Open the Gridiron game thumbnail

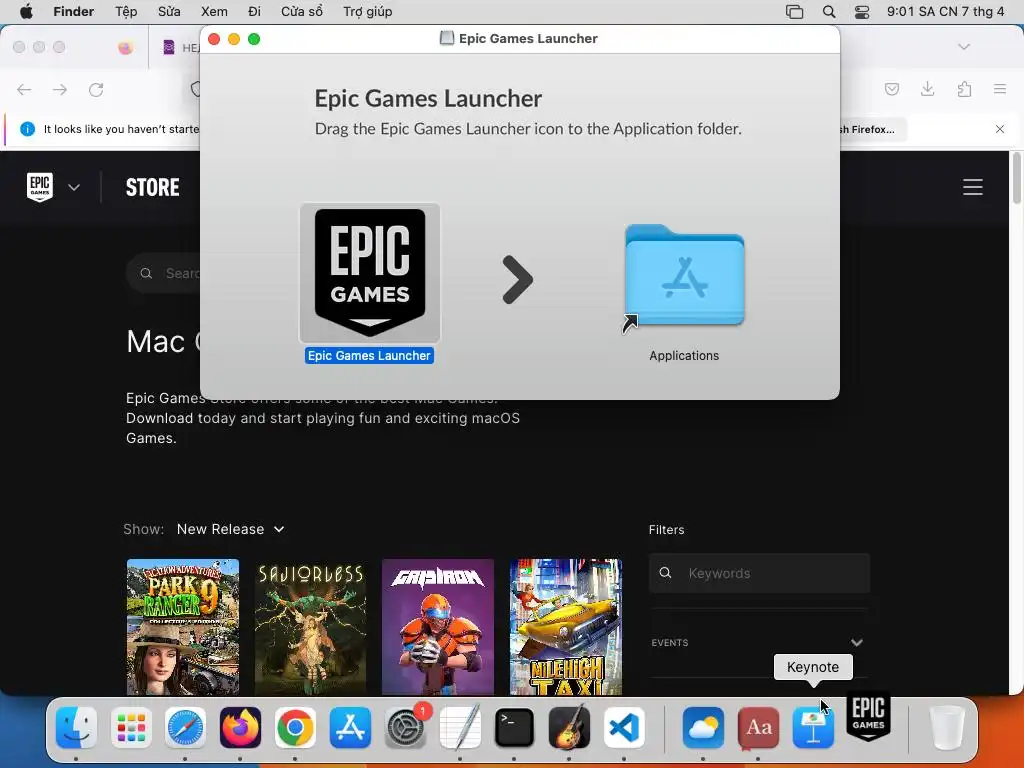pyautogui.click(x=438, y=626)
